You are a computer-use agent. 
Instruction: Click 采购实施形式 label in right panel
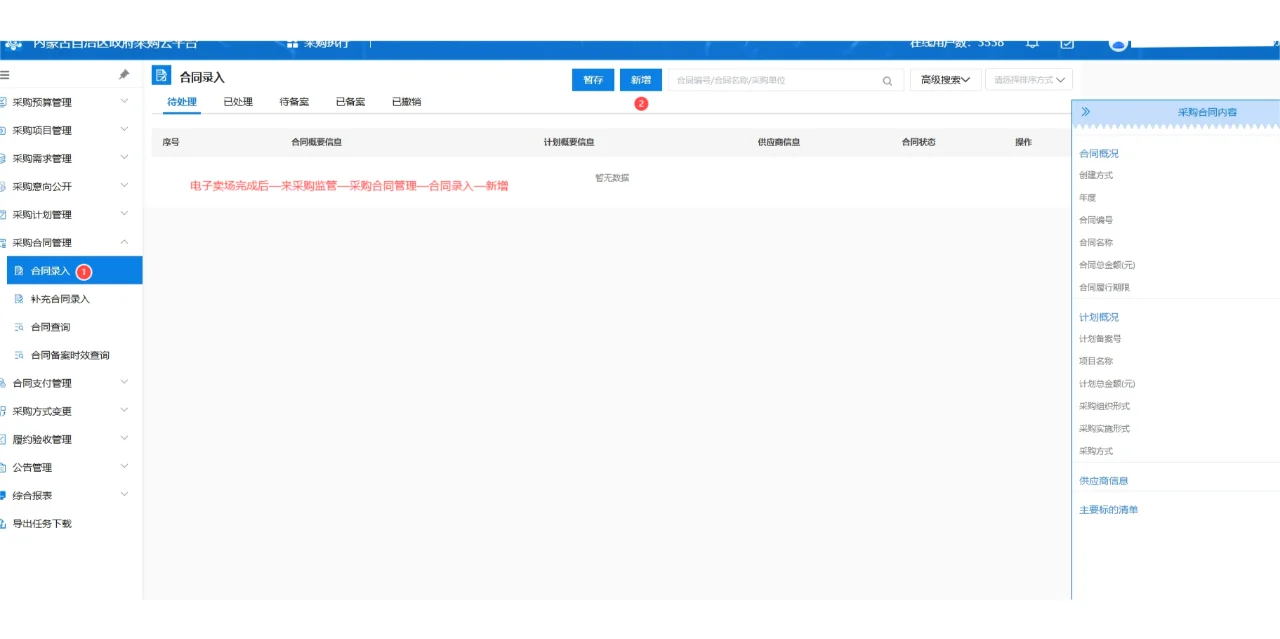1104,428
